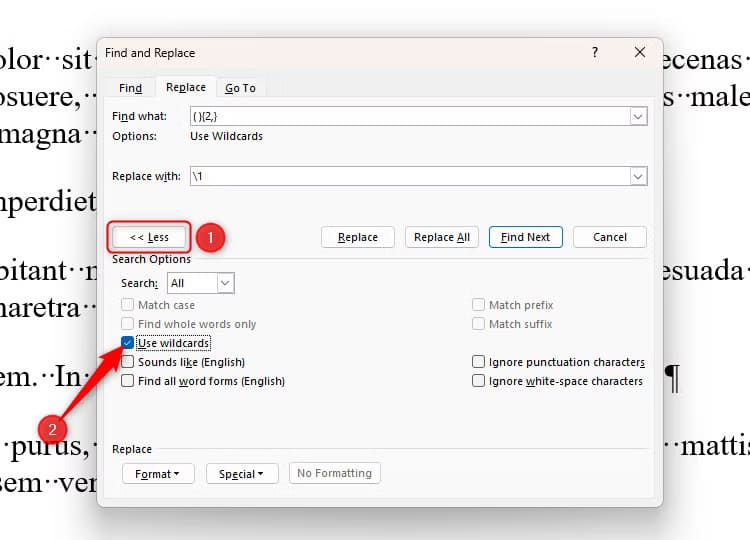Click the No Formatting button
Screen dimensions: 750x540
click(334, 473)
